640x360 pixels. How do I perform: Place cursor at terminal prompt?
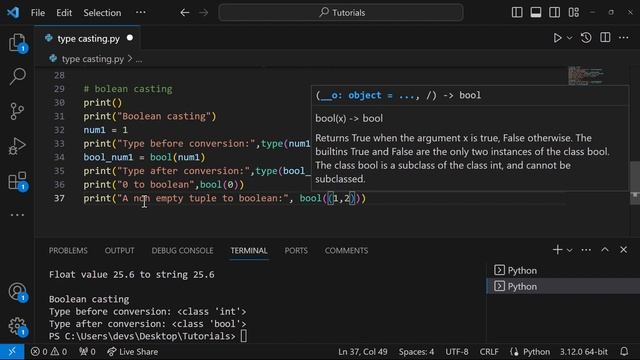[x=244, y=336]
